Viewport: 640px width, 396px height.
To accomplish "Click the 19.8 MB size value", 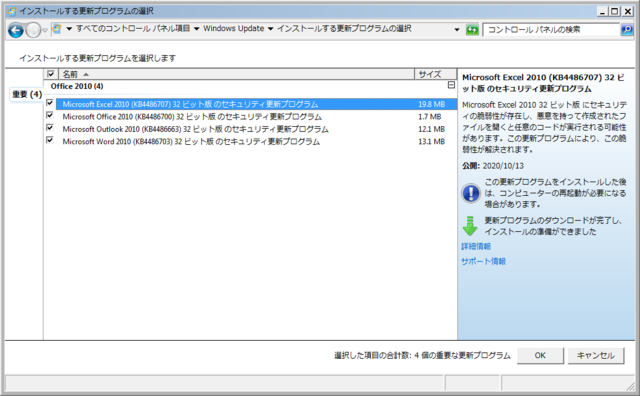I will 431,105.
